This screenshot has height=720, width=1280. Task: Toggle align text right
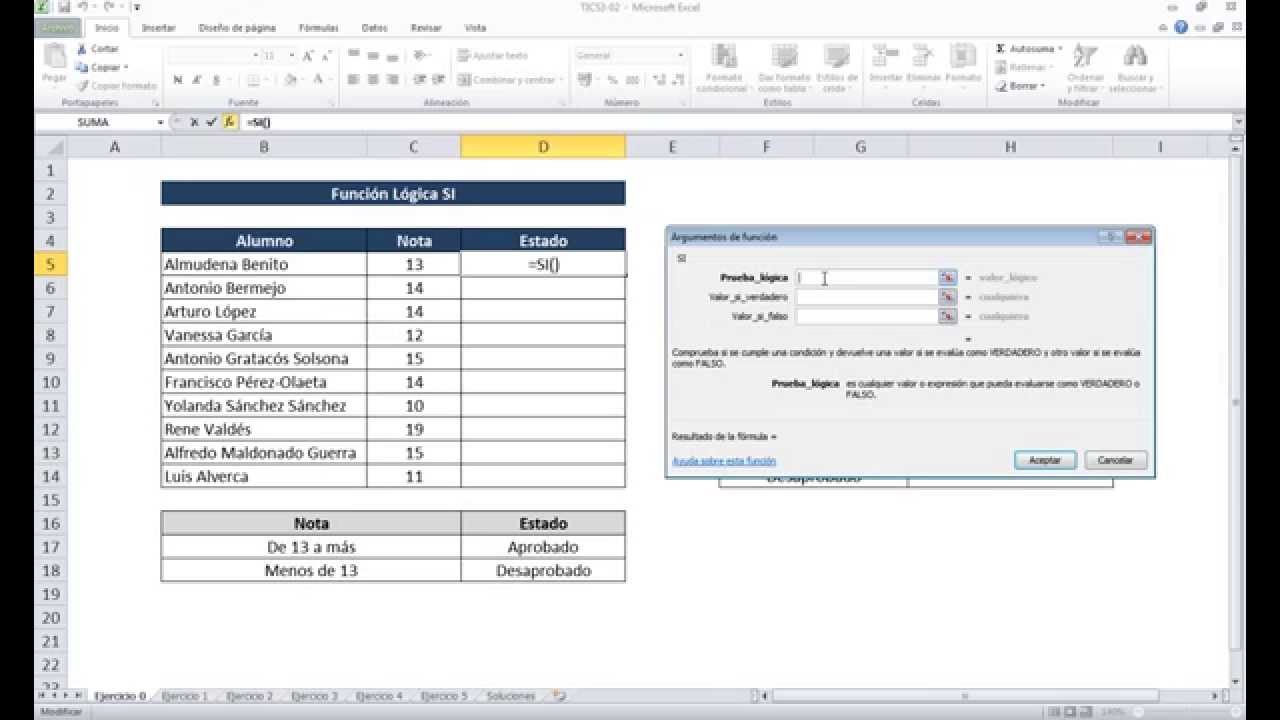point(392,79)
